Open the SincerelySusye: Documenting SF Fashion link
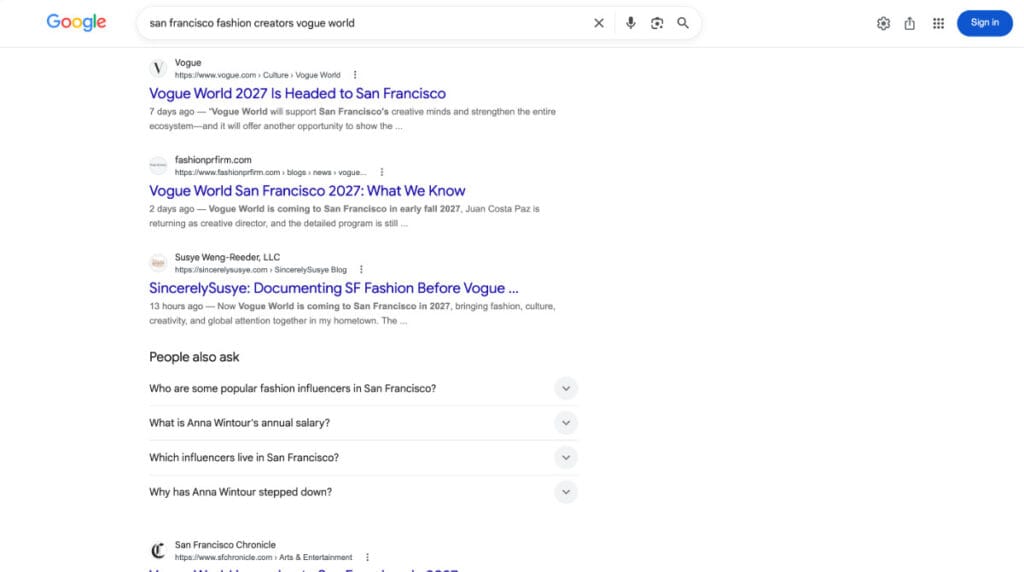 (x=334, y=288)
